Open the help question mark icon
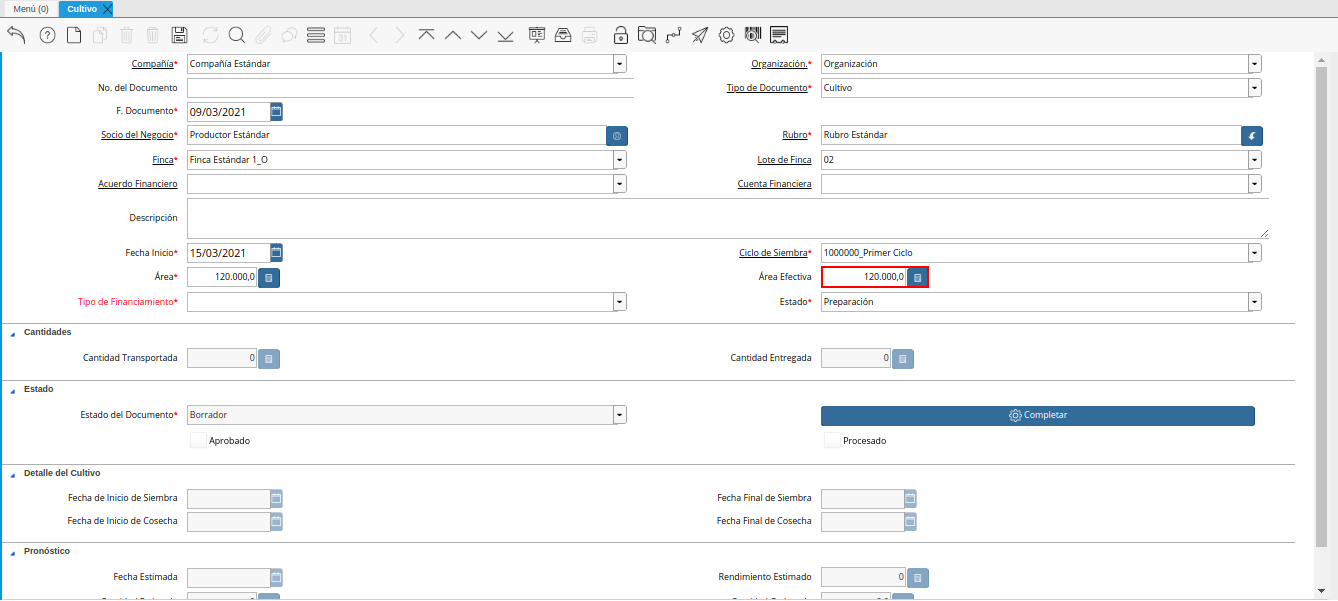The image size is (1338, 601). (x=47, y=35)
